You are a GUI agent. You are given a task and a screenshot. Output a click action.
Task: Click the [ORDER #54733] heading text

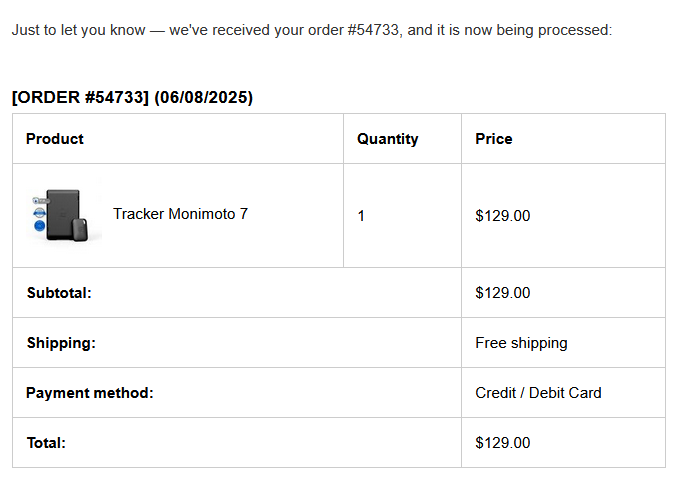click(80, 98)
